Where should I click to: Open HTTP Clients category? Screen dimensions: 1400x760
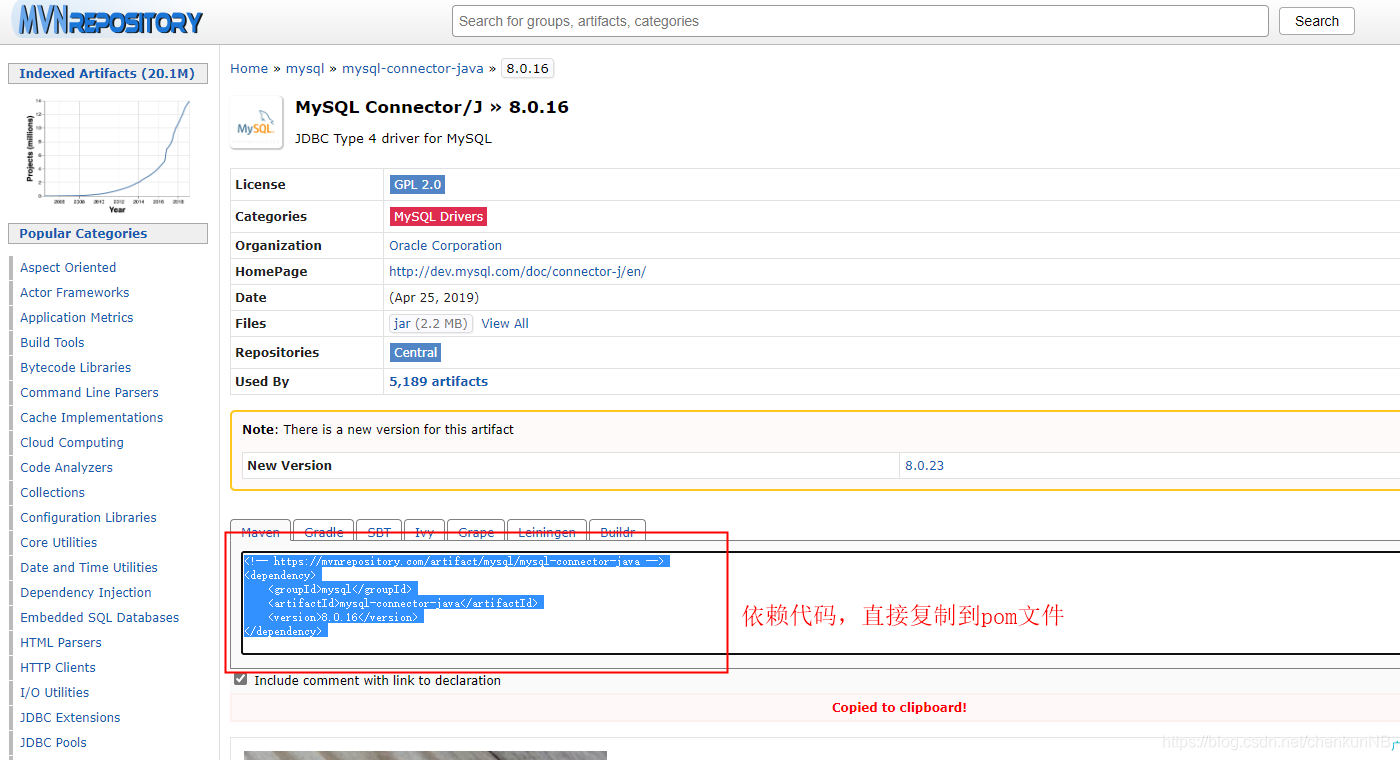point(58,667)
